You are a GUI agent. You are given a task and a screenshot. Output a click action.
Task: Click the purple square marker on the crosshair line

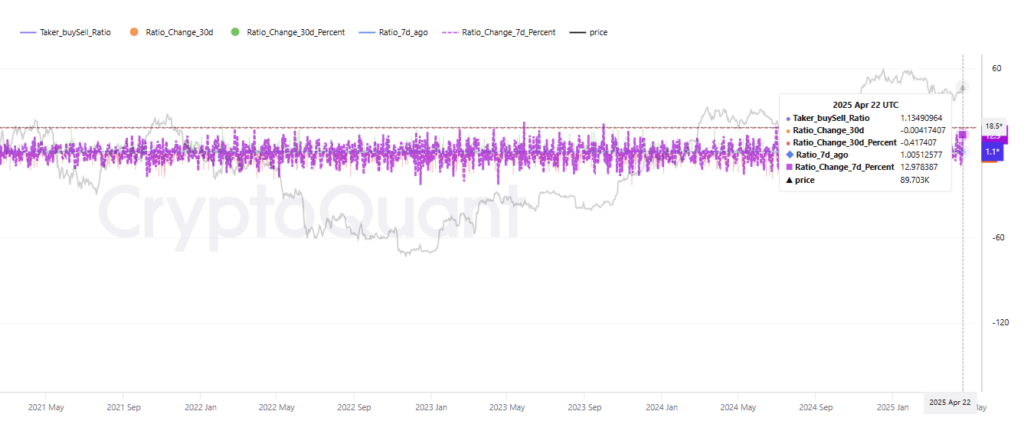point(962,134)
